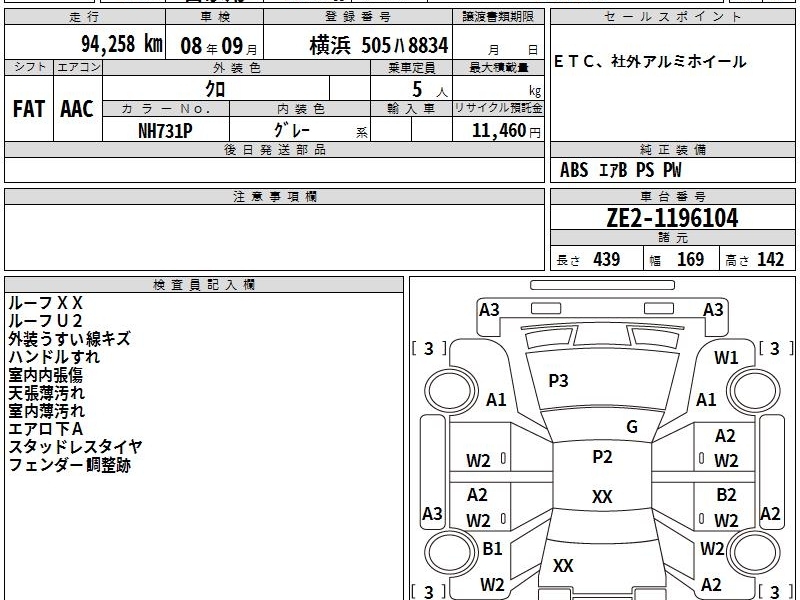
Task: Click the 外装色 header
Action: tap(237, 67)
